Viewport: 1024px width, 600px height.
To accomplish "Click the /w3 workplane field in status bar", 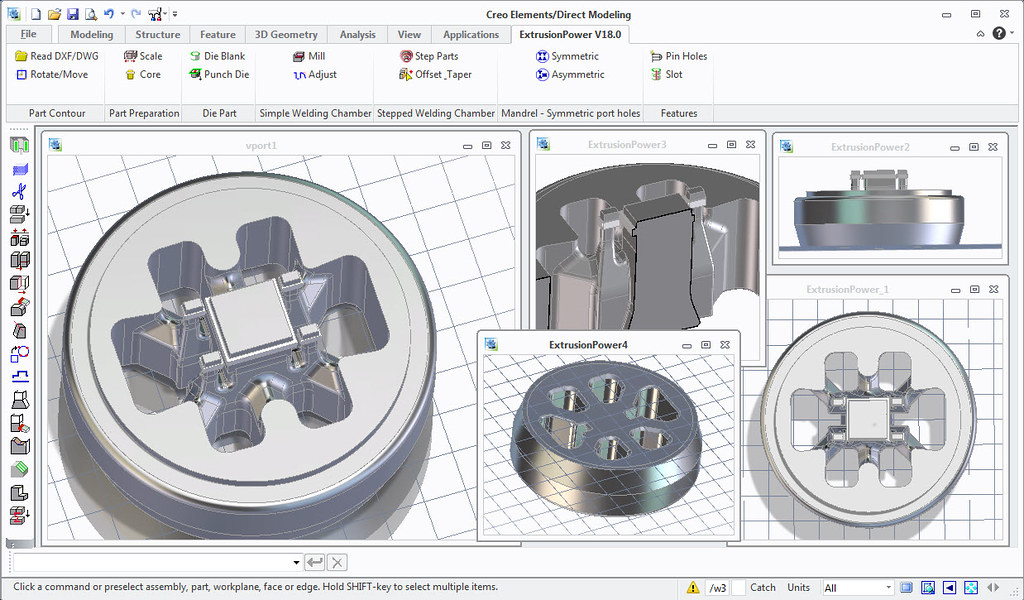I will 717,588.
